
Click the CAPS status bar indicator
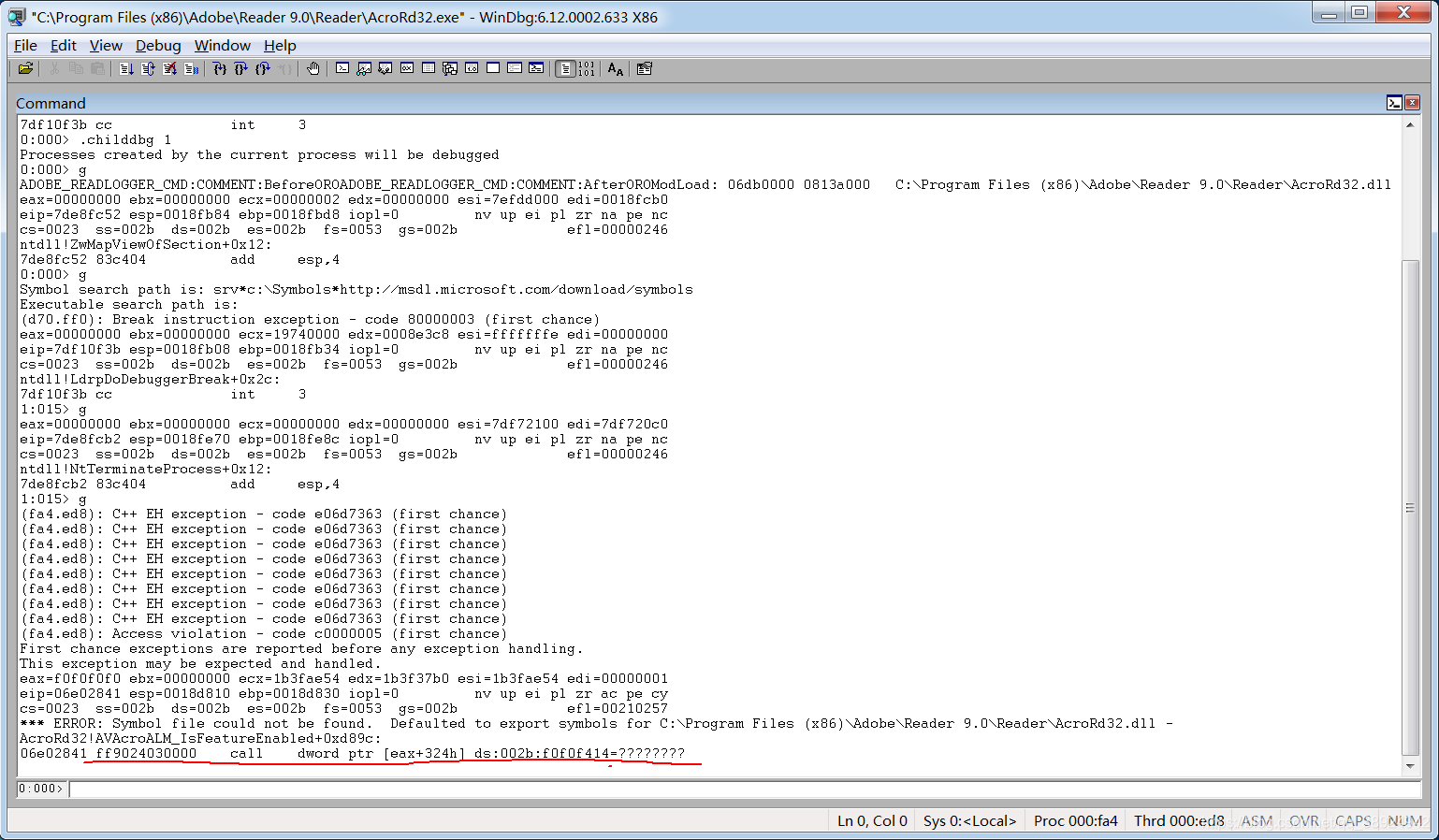tap(1353, 820)
